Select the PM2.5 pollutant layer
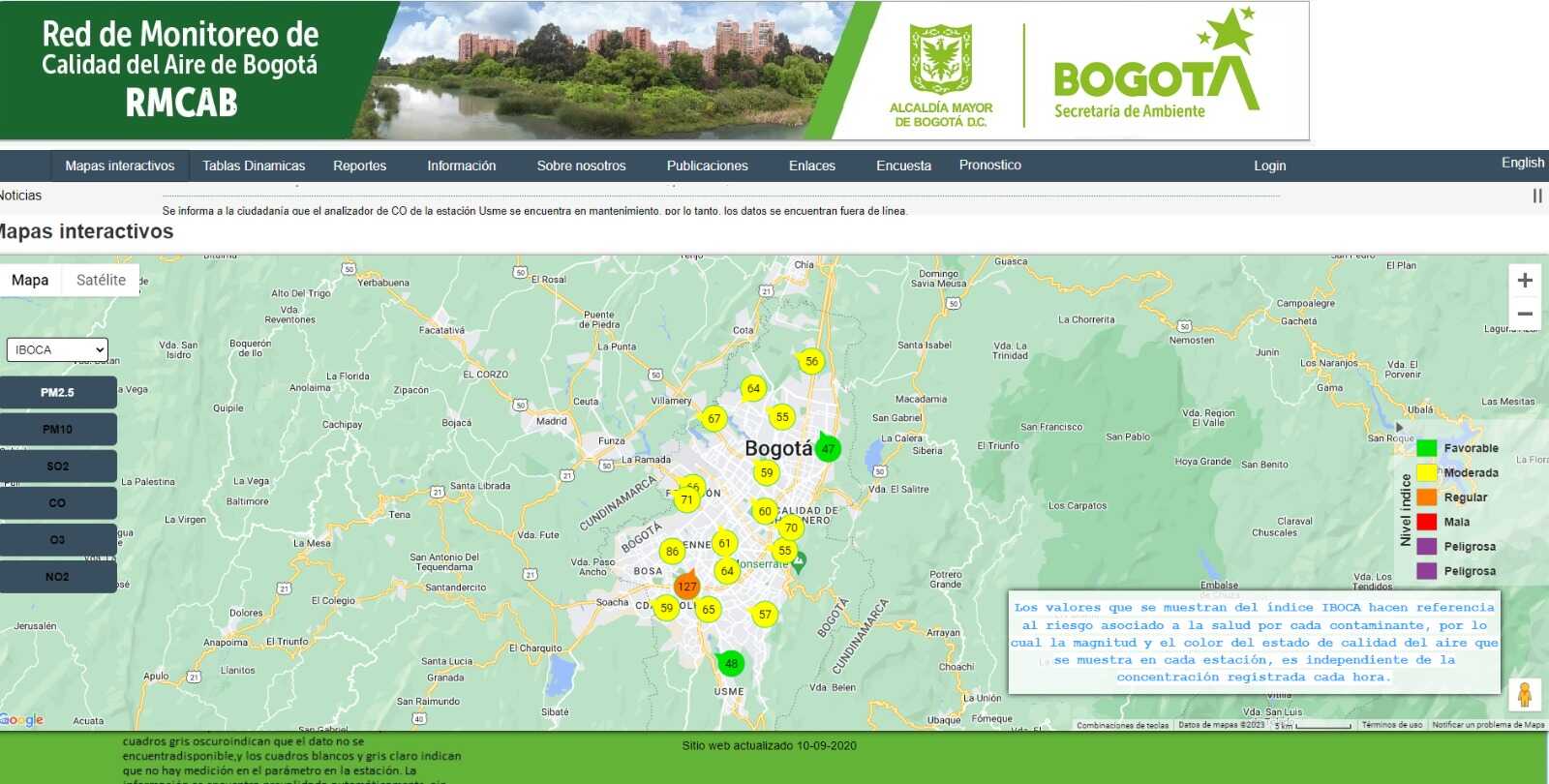1549x784 pixels. coord(58,393)
